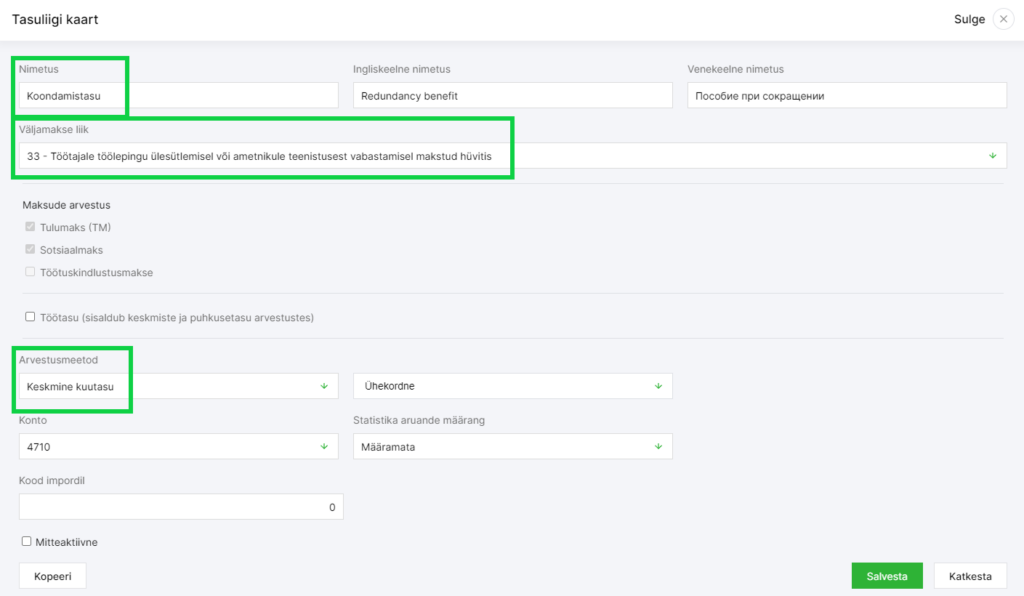Toggle the Sotsiaalmaks checkbox
Screen dimensions: 1024x596
click(30, 249)
